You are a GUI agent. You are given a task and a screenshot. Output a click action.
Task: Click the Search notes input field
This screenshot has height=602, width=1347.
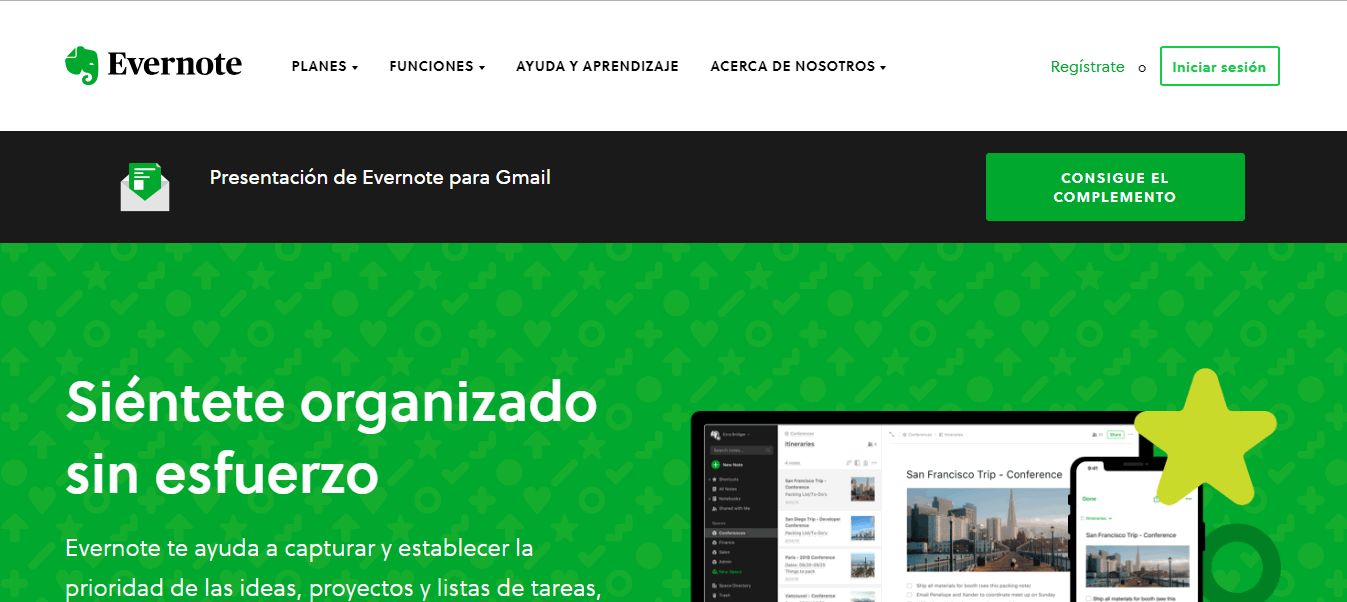[x=737, y=450]
